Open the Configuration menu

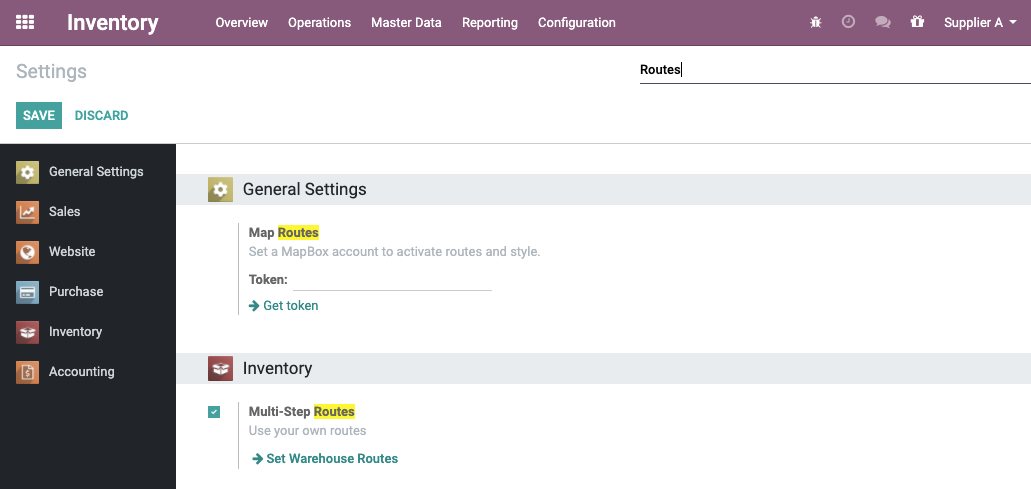[576, 22]
